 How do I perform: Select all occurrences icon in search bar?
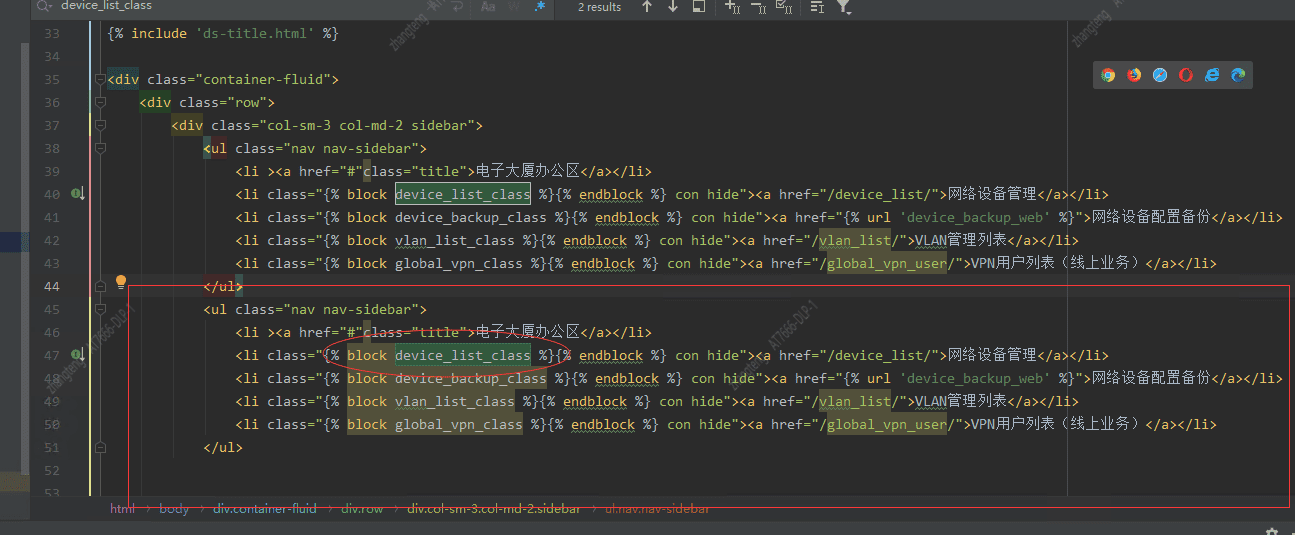click(784, 7)
